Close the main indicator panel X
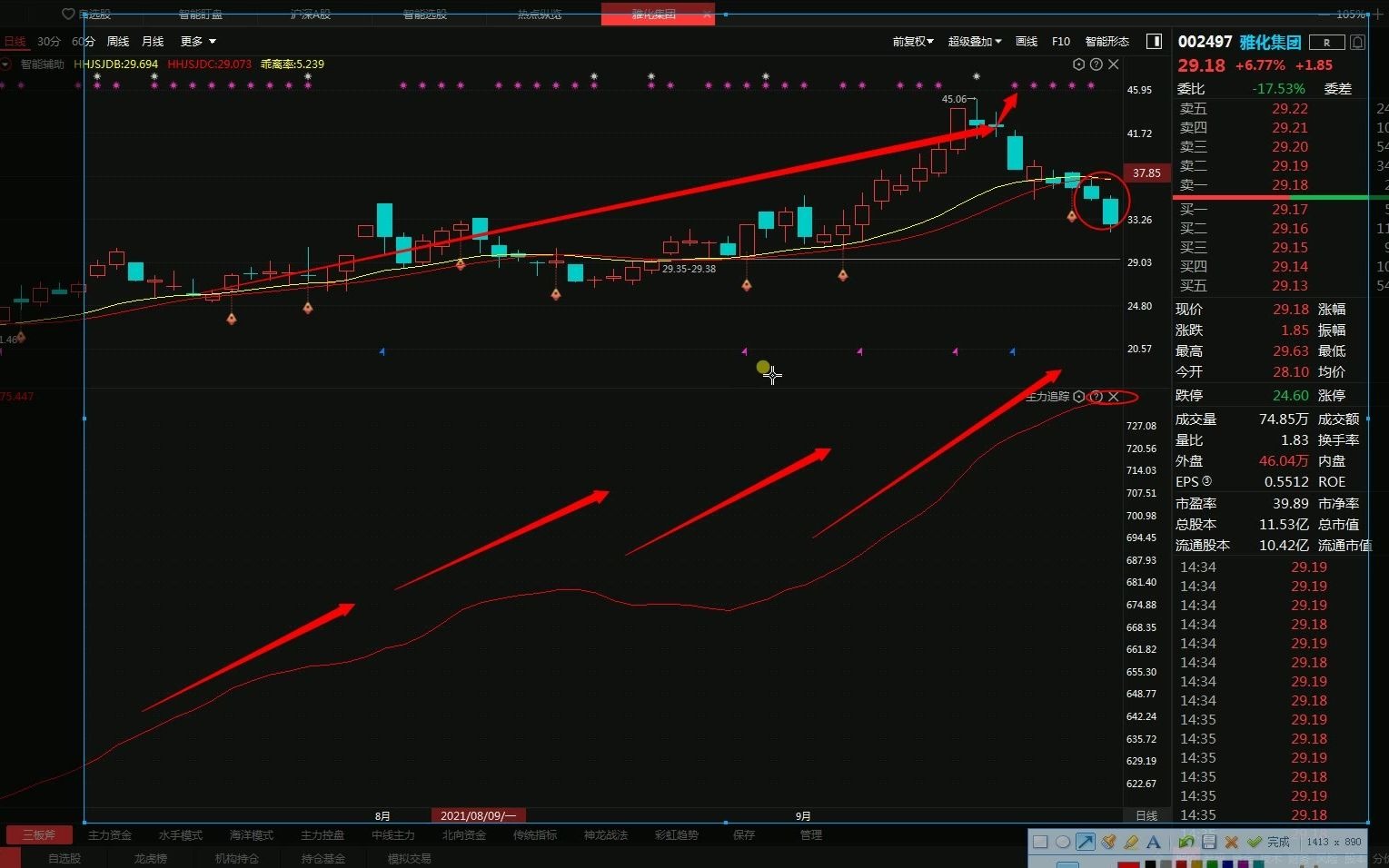This screenshot has width=1389, height=868. pos(1113,64)
